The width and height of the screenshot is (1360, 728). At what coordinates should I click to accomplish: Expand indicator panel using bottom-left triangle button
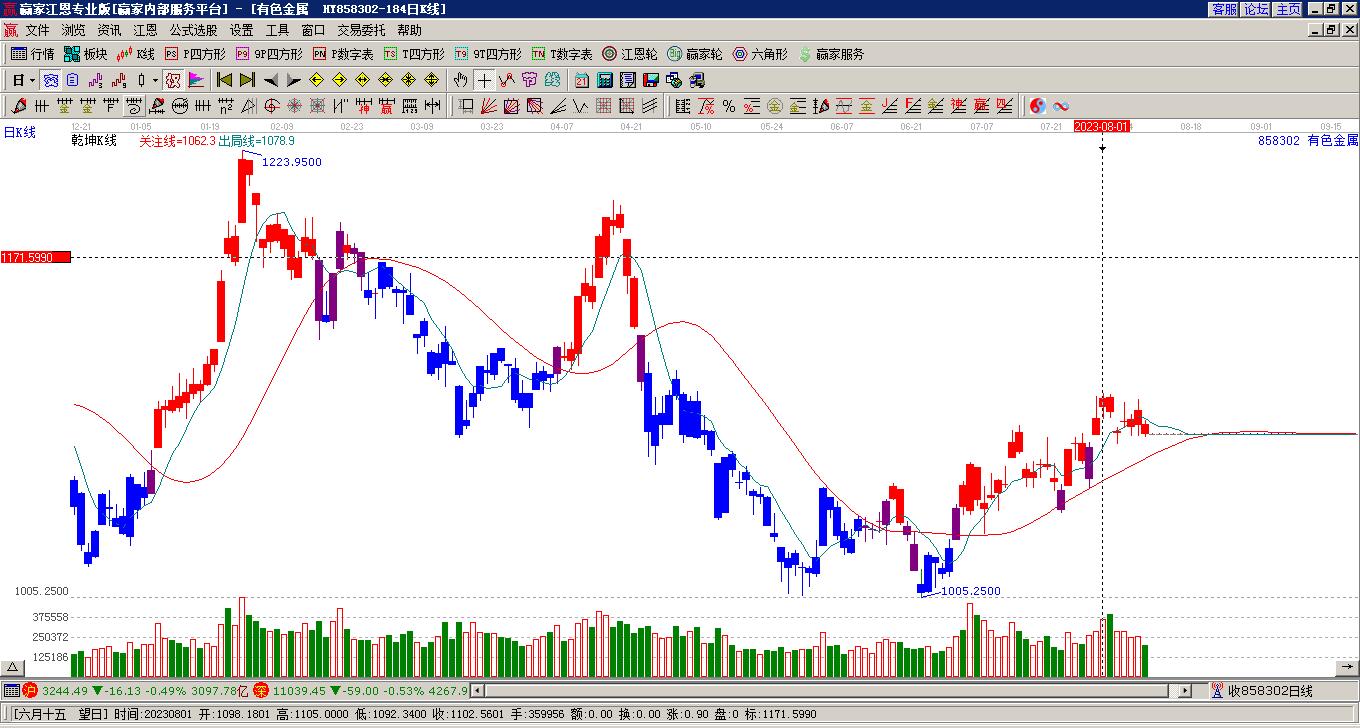pyautogui.click(x=13, y=667)
